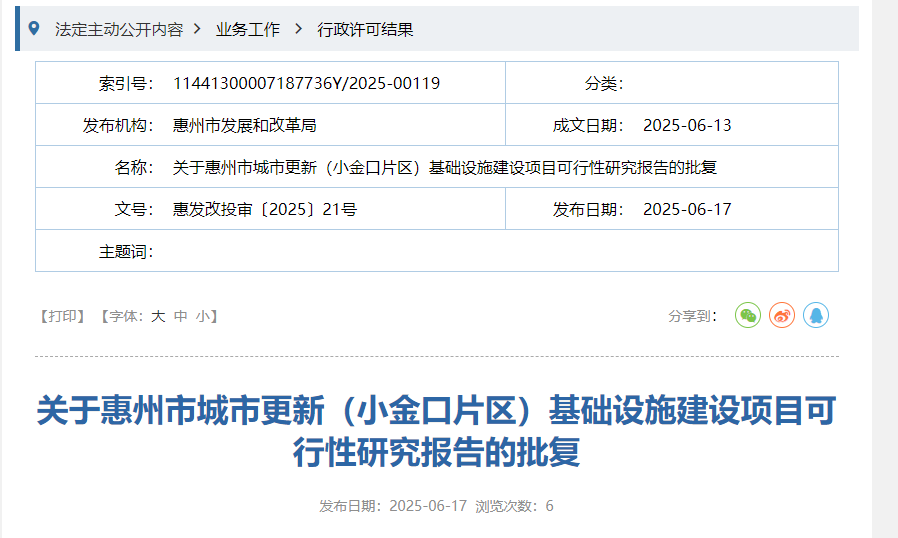Click the 成文日期 value 2025-06-13
The width and height of the screenshot is (898, 538).
687,125
